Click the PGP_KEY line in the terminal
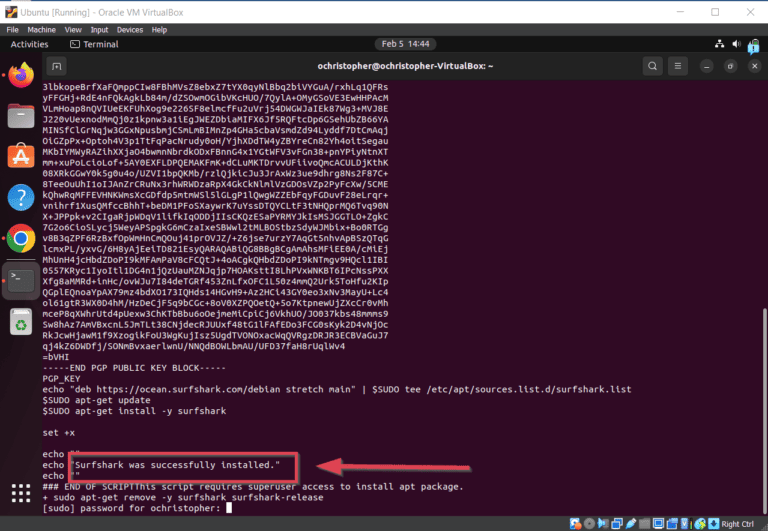The image size is (768, 531). click(x=61, y=379)
